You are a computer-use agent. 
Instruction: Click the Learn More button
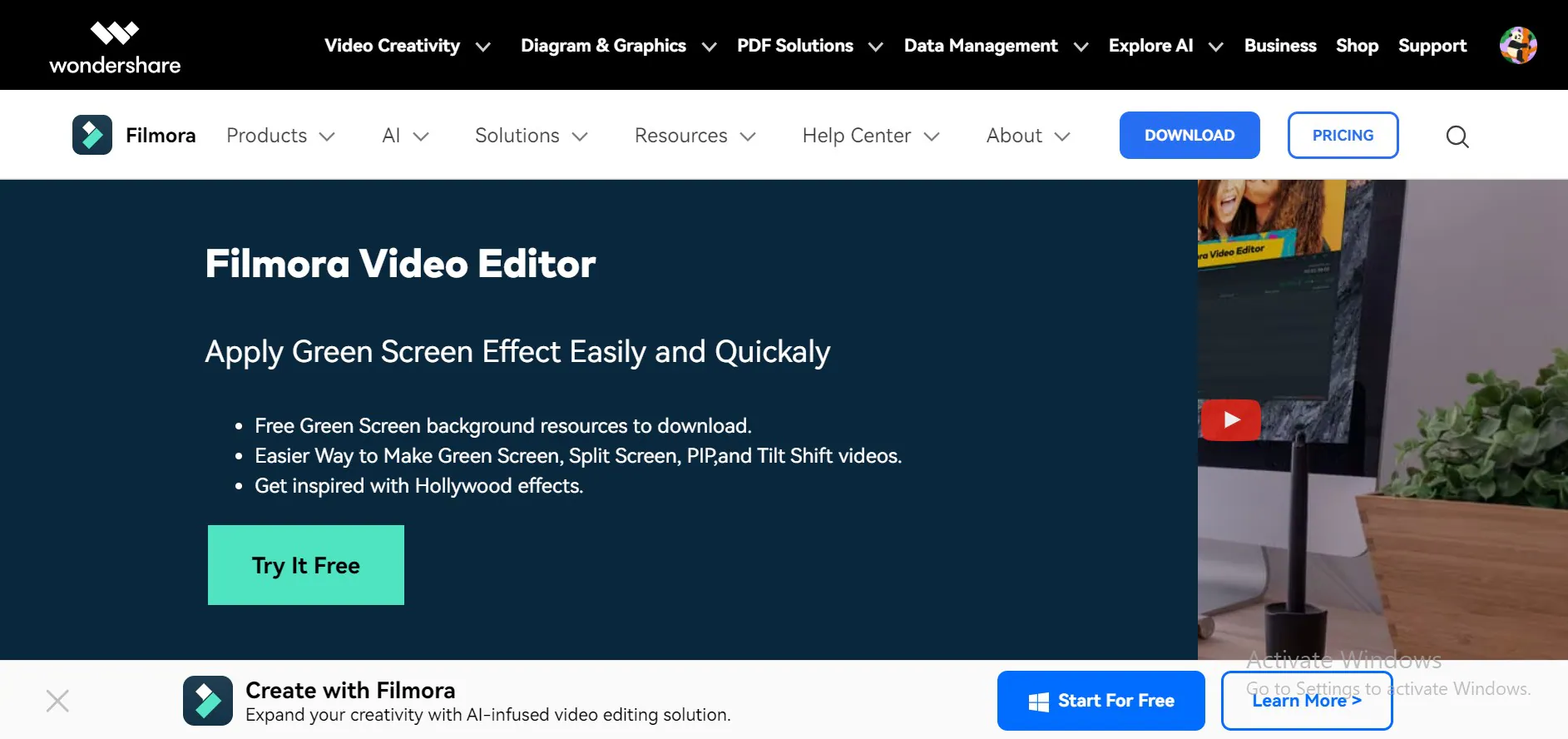[1307, 701]
